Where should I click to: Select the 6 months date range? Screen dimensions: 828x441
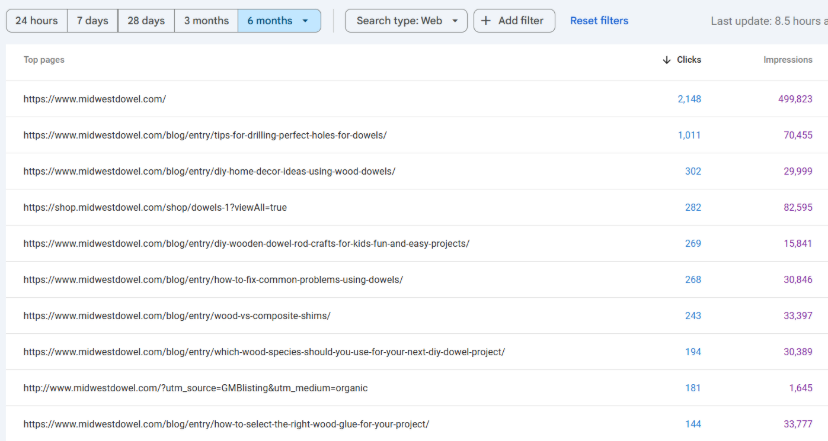coord(279,21)
